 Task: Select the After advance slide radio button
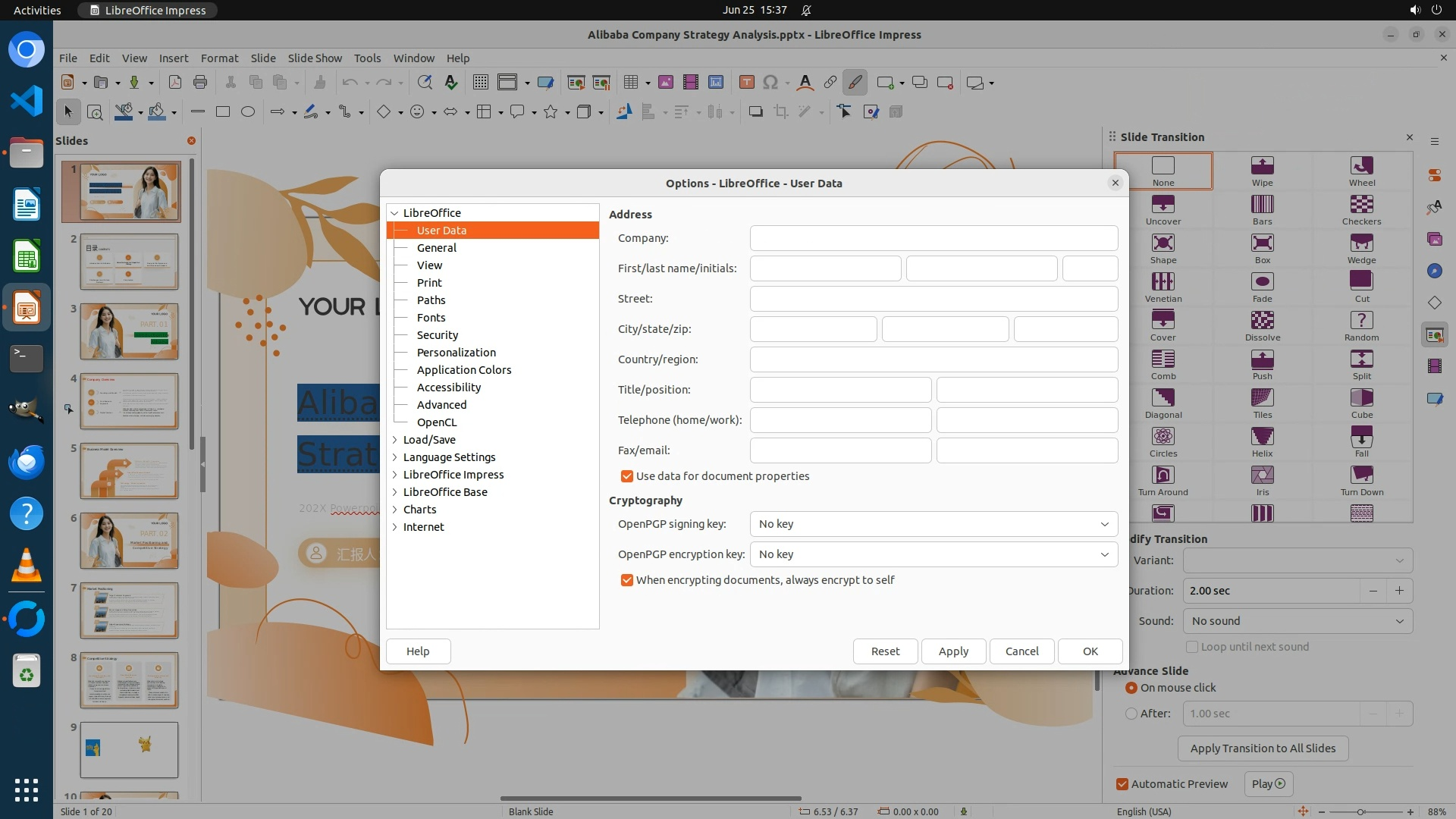[1131, 714]
